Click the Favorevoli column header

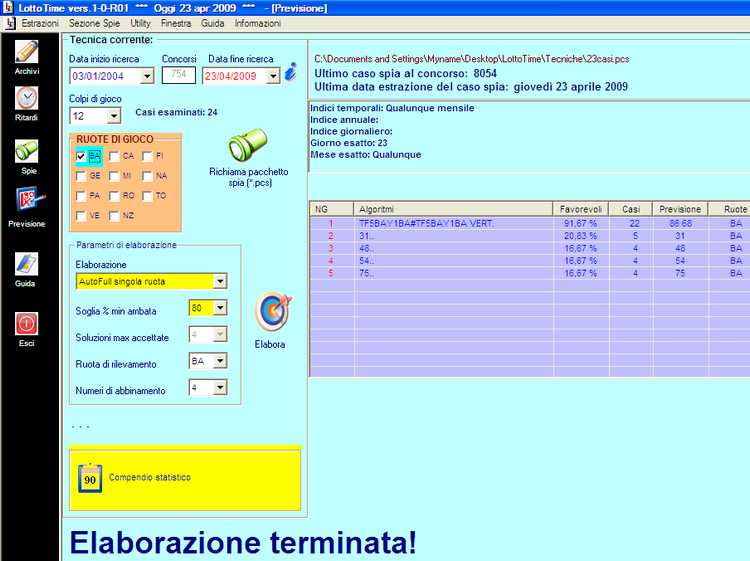(581, 209)
